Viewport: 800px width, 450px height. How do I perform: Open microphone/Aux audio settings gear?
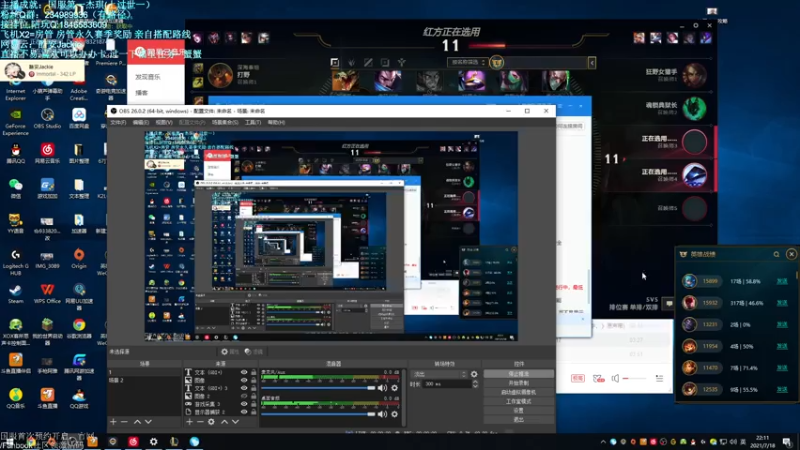coord(394,388)
